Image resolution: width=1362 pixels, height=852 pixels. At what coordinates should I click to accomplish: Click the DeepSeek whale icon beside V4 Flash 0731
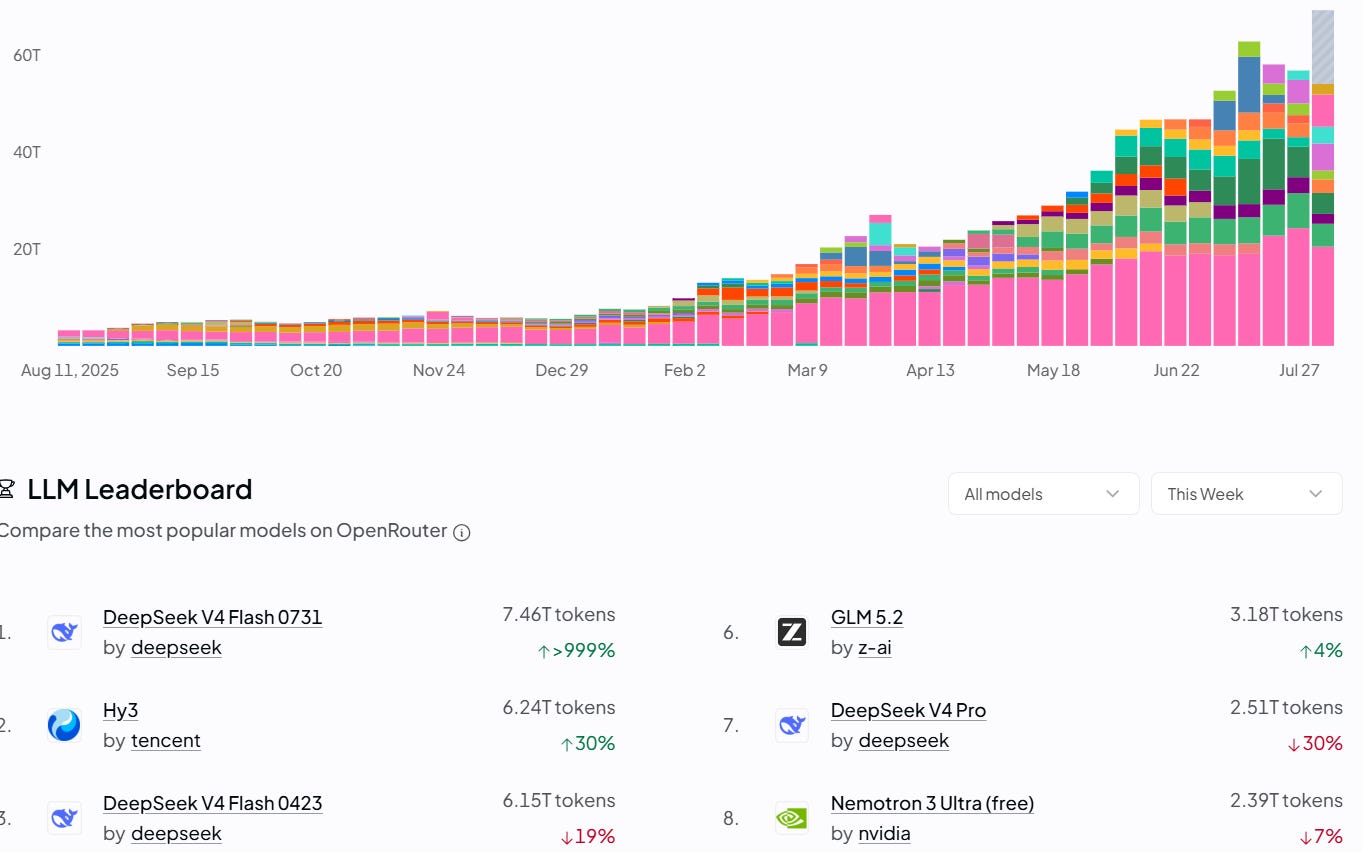click(64, 632)
